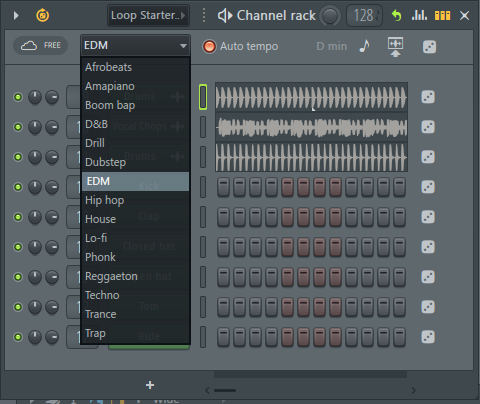Viewport: 480px width, 404px height.
Task: Mute the Tom channel green LED
Action: (18, 307)
